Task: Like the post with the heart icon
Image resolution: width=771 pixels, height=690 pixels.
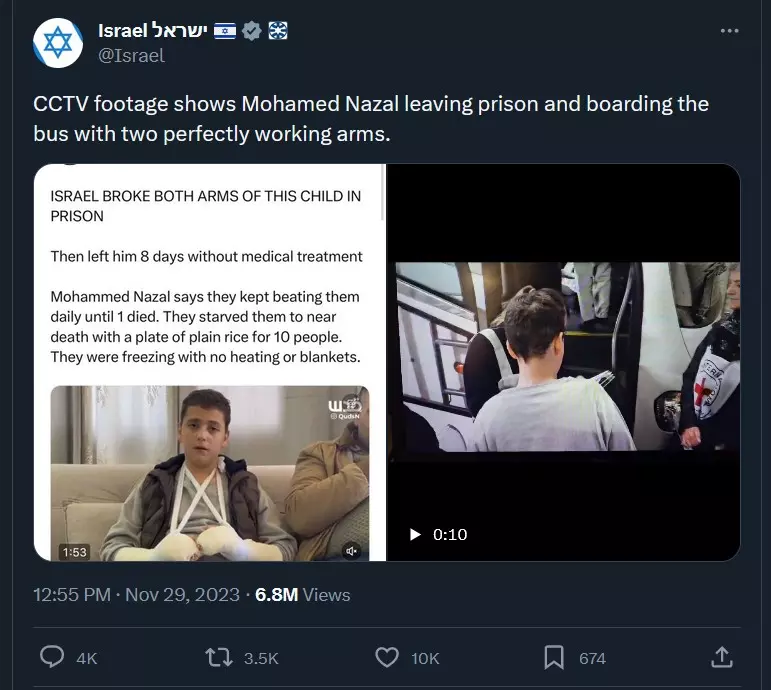Action: (387, 658)
